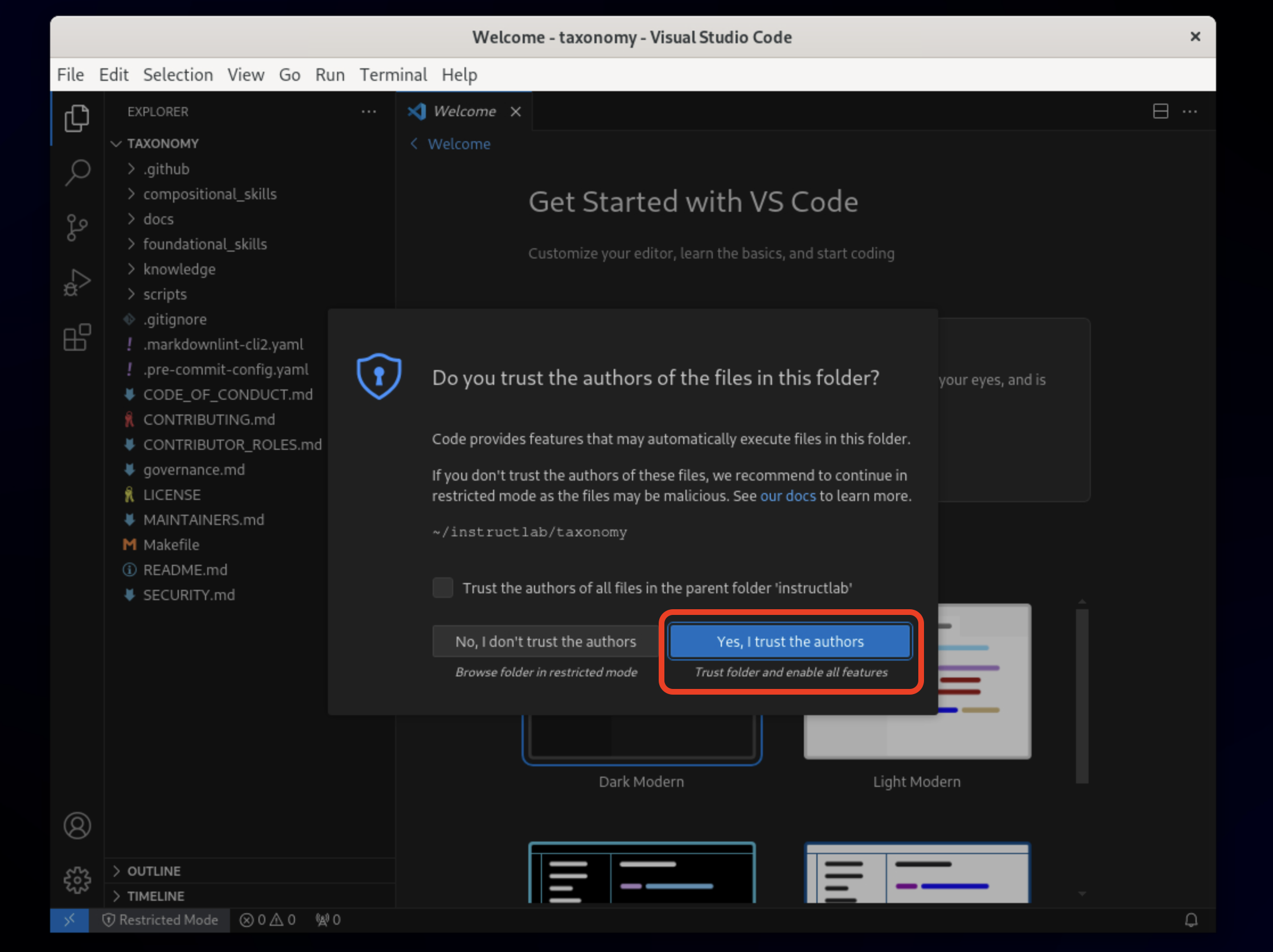This screenshot has width=1273, height=952.
Task: Click the notifications bell icon
Action: pyautogui.click(x=1190, y=920)
